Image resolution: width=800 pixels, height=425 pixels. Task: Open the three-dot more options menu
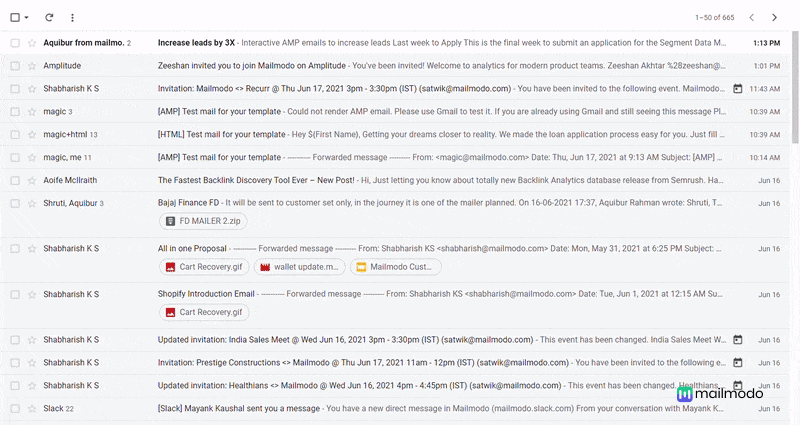72,17
